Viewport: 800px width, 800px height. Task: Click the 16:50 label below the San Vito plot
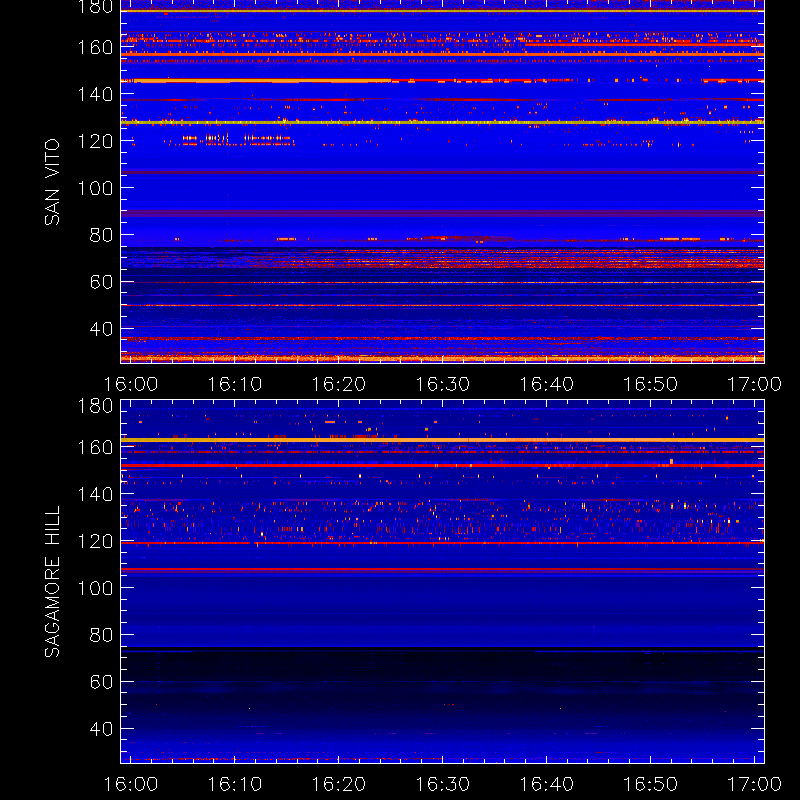tap(651, 384)
